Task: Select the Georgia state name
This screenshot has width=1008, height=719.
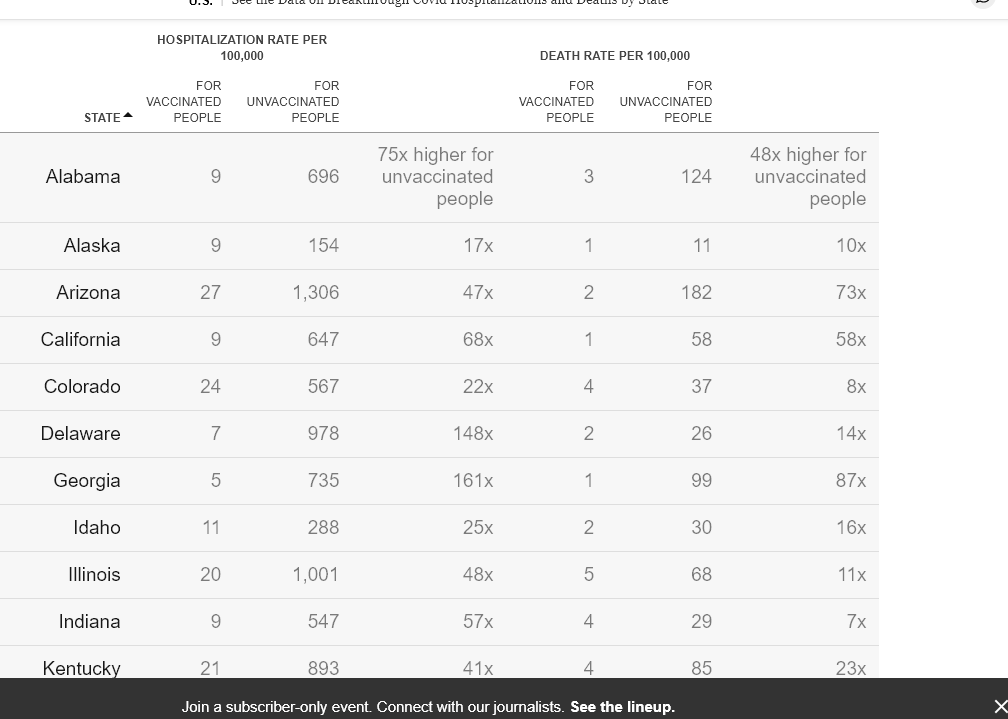Action: (x=87, y=481)
